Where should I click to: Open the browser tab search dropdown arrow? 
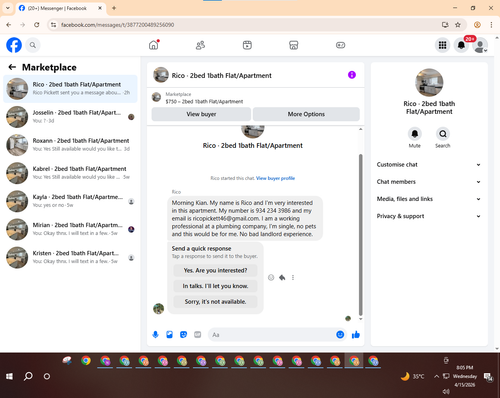(8, 8)
